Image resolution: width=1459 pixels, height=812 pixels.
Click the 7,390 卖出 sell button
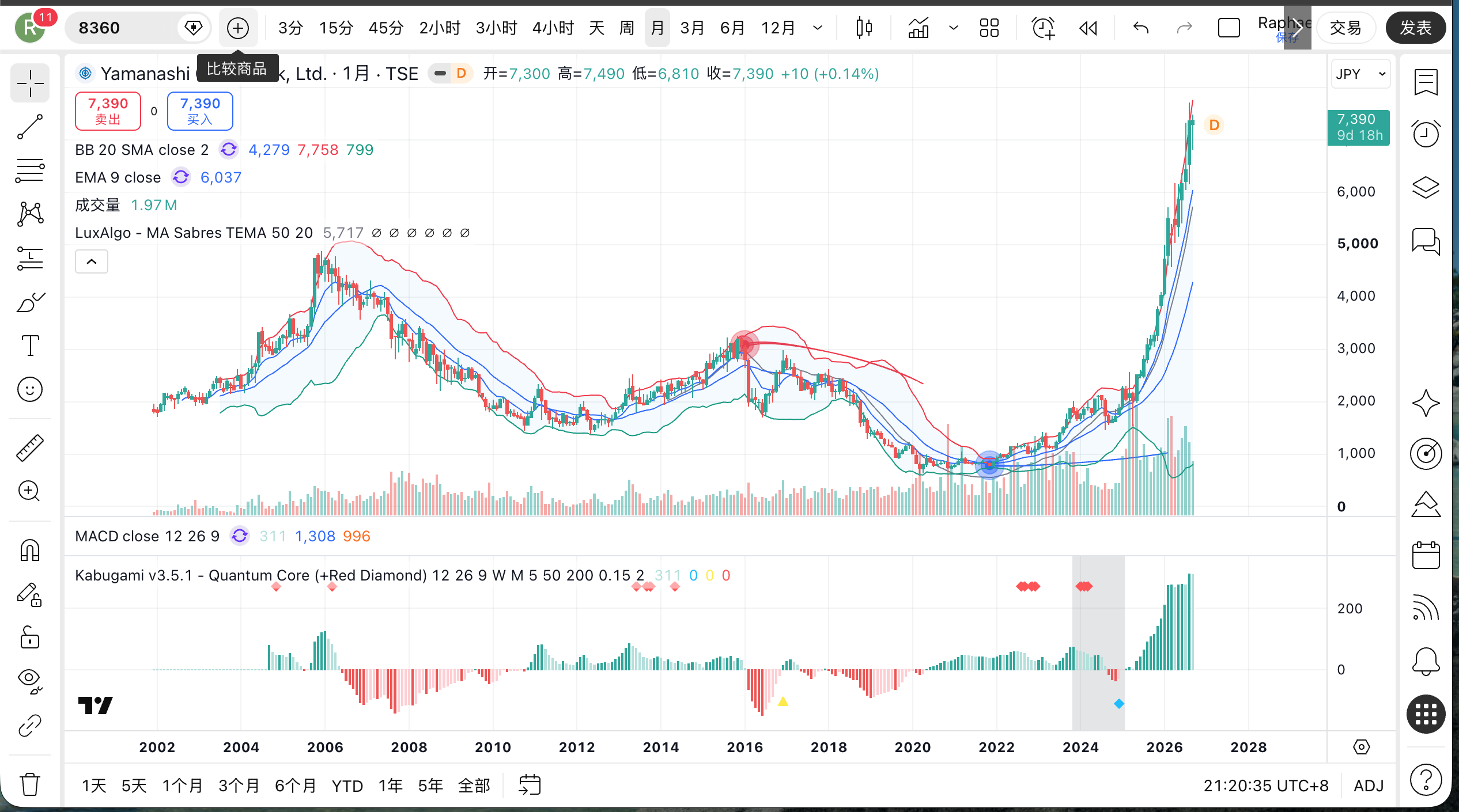pos(108,111)
